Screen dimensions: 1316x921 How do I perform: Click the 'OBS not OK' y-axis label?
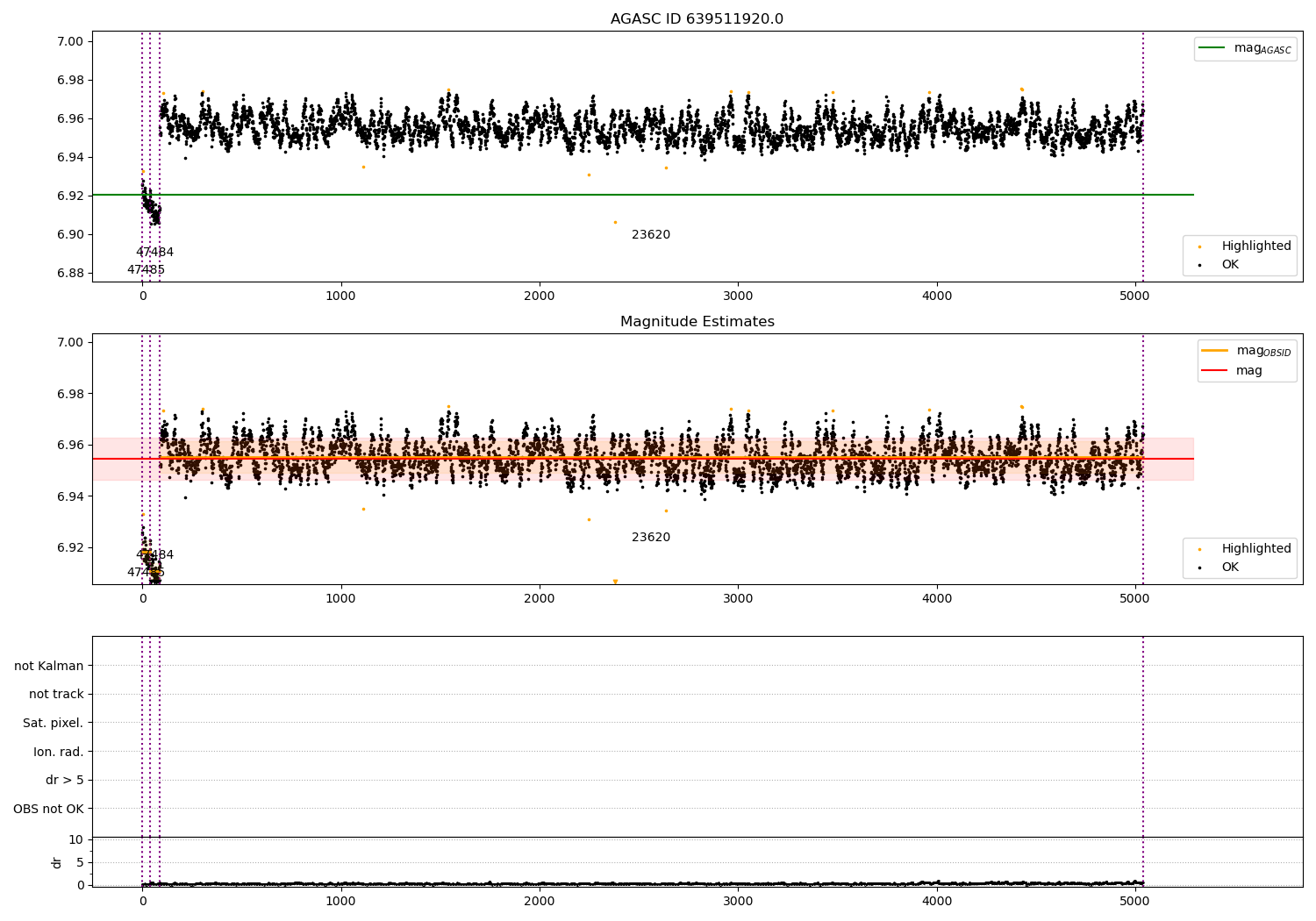tap(49, 809)
